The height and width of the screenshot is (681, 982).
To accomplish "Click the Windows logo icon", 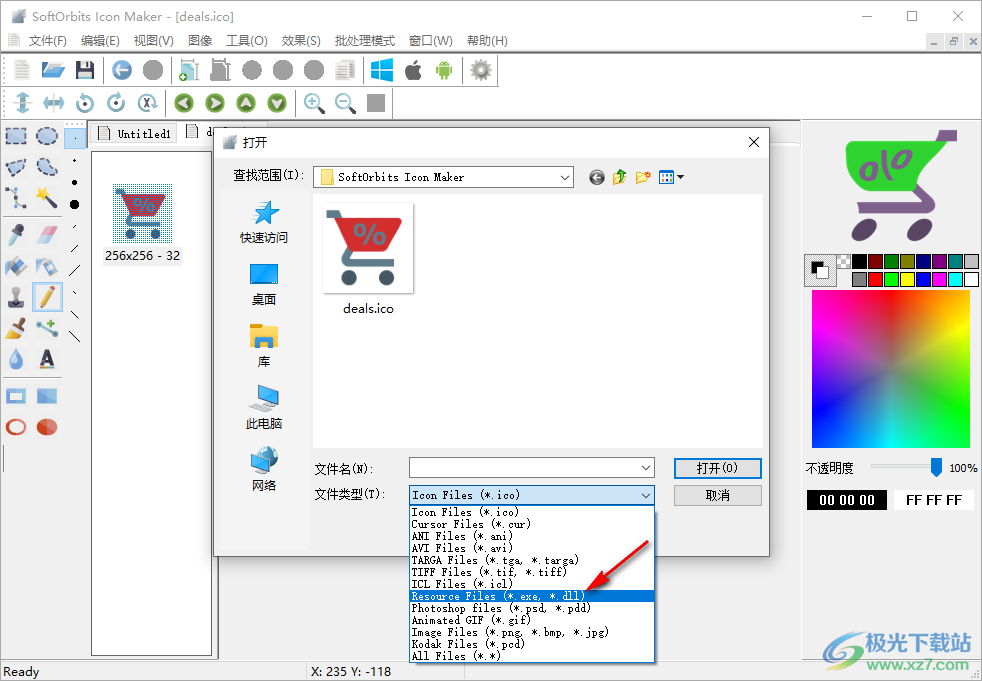I will tap(381, 70).
